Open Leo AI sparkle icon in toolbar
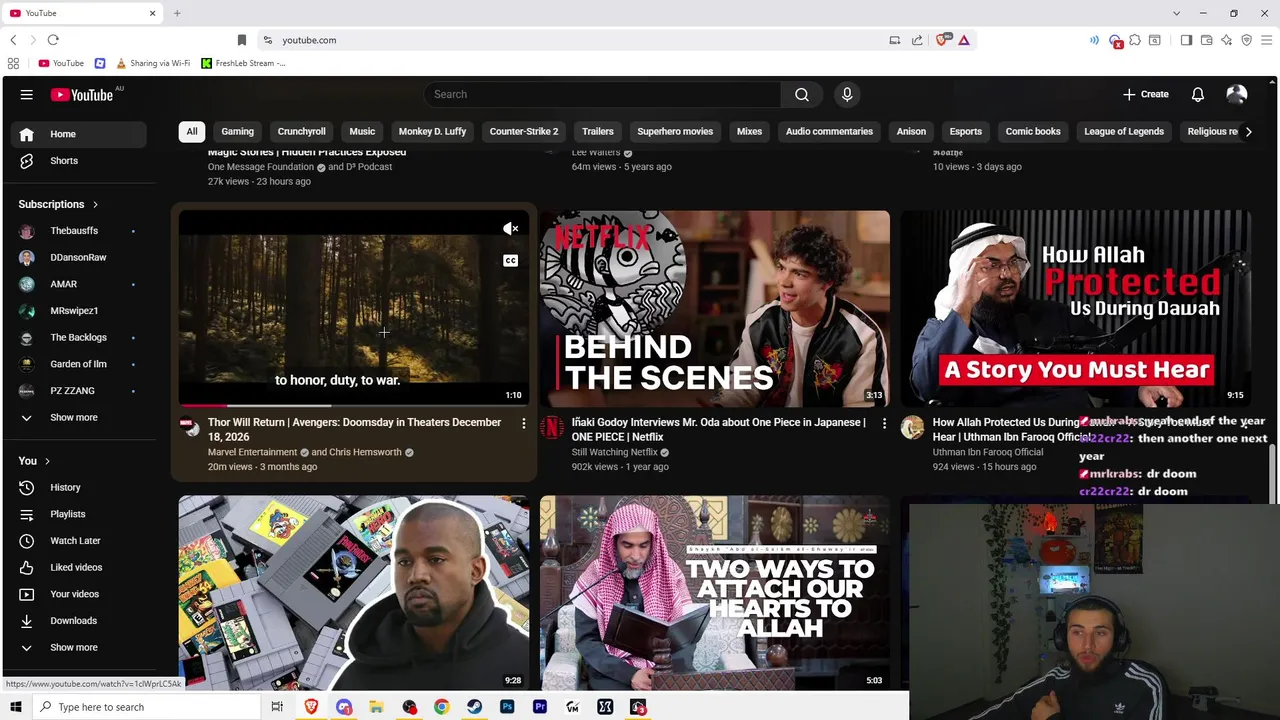The height and width of the screenshot is (720, 1280). (1227, 40)
